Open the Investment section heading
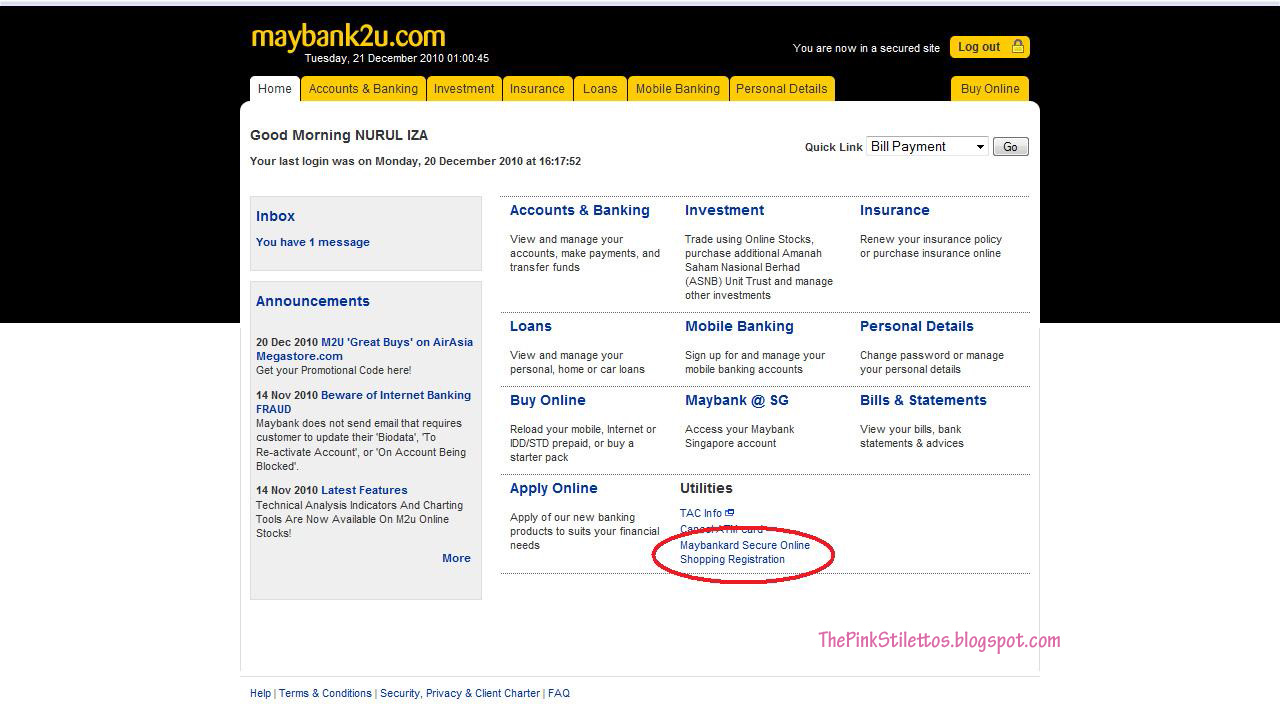Screen dimensions: 1280x720 [724, 210]
